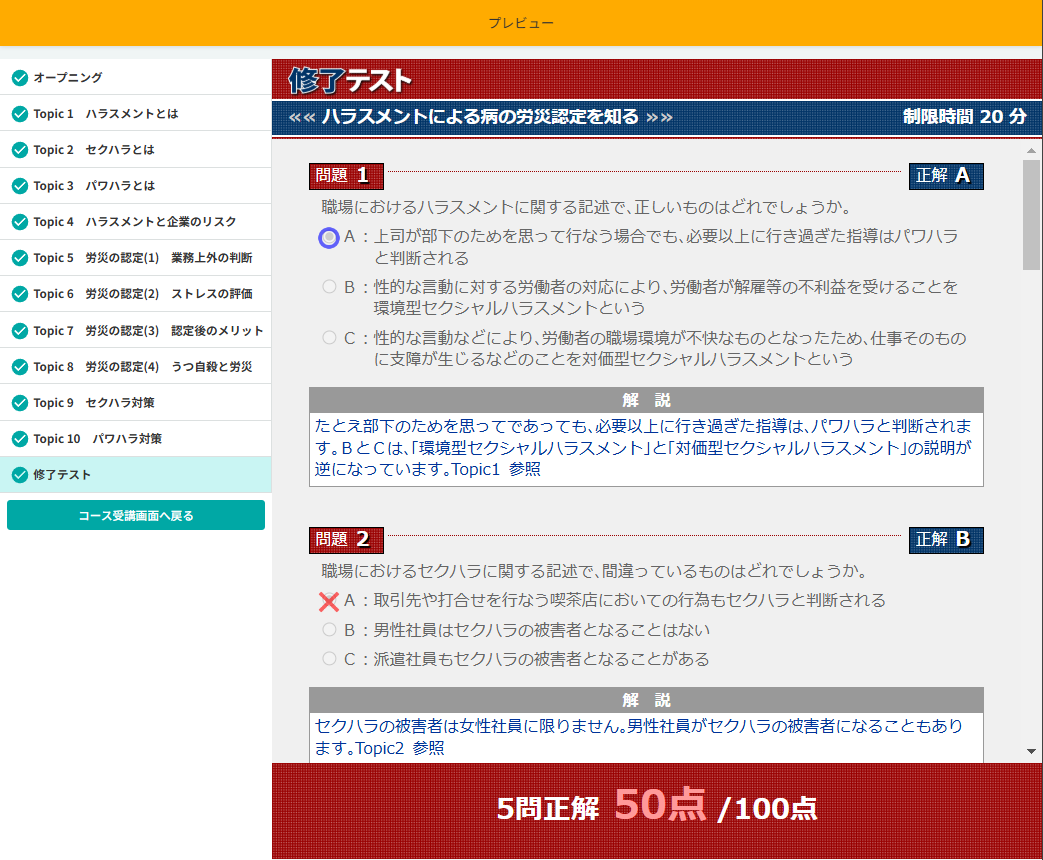The image size is (1043, 860).
Task: Click the 正解 A badge for question 1
Action: [x=946, y=176]
